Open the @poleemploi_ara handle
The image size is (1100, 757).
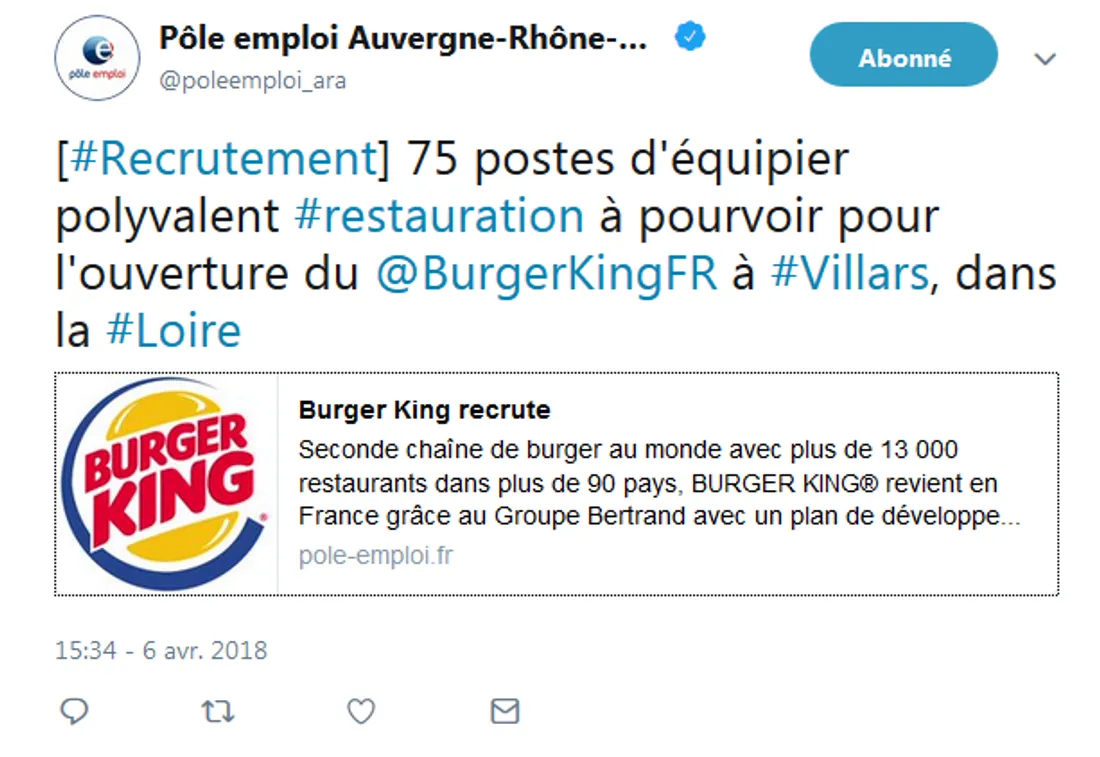[x=253, y=81]
